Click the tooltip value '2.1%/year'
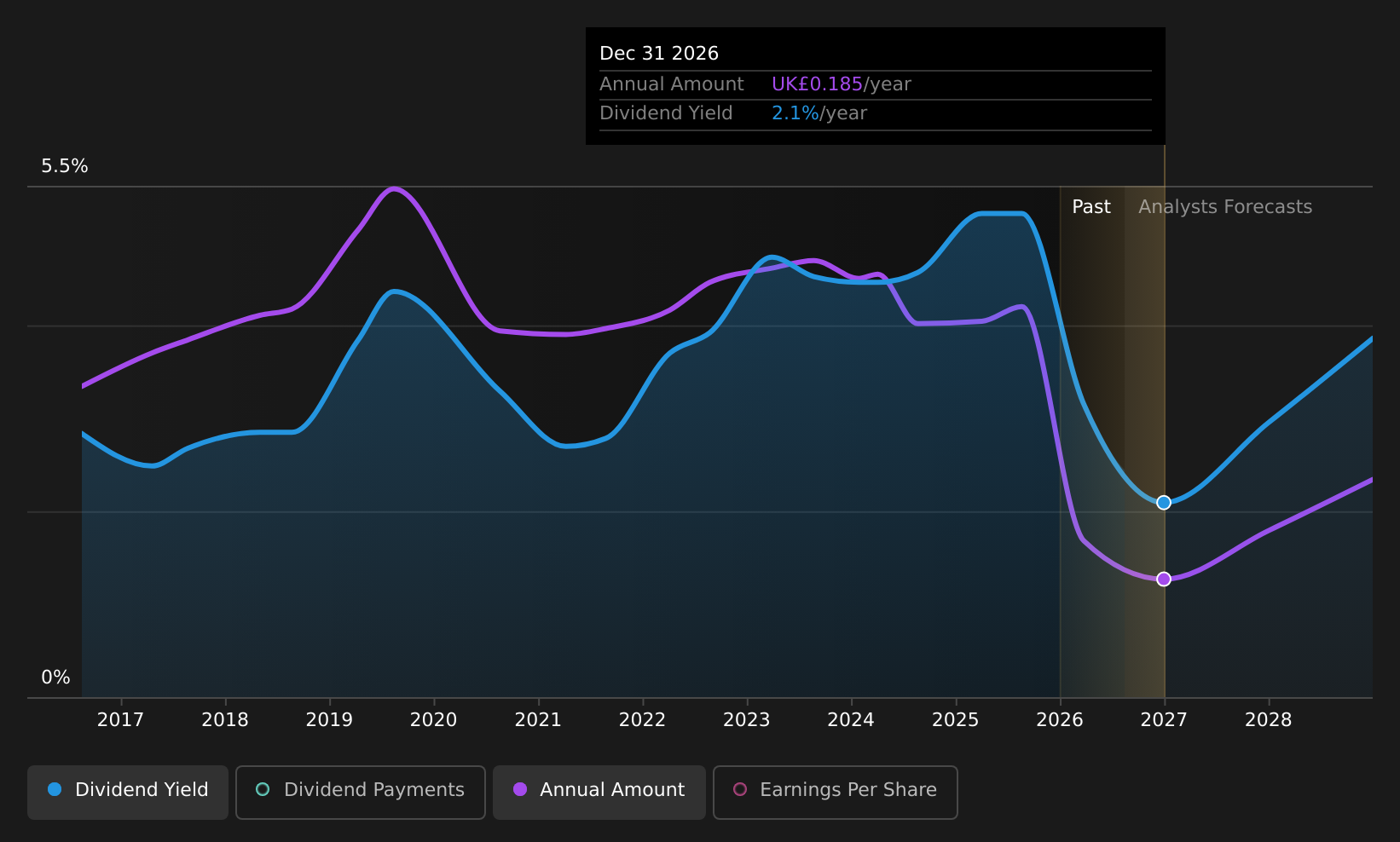This screenshot has width=1400, height=842. pos(819,113)
